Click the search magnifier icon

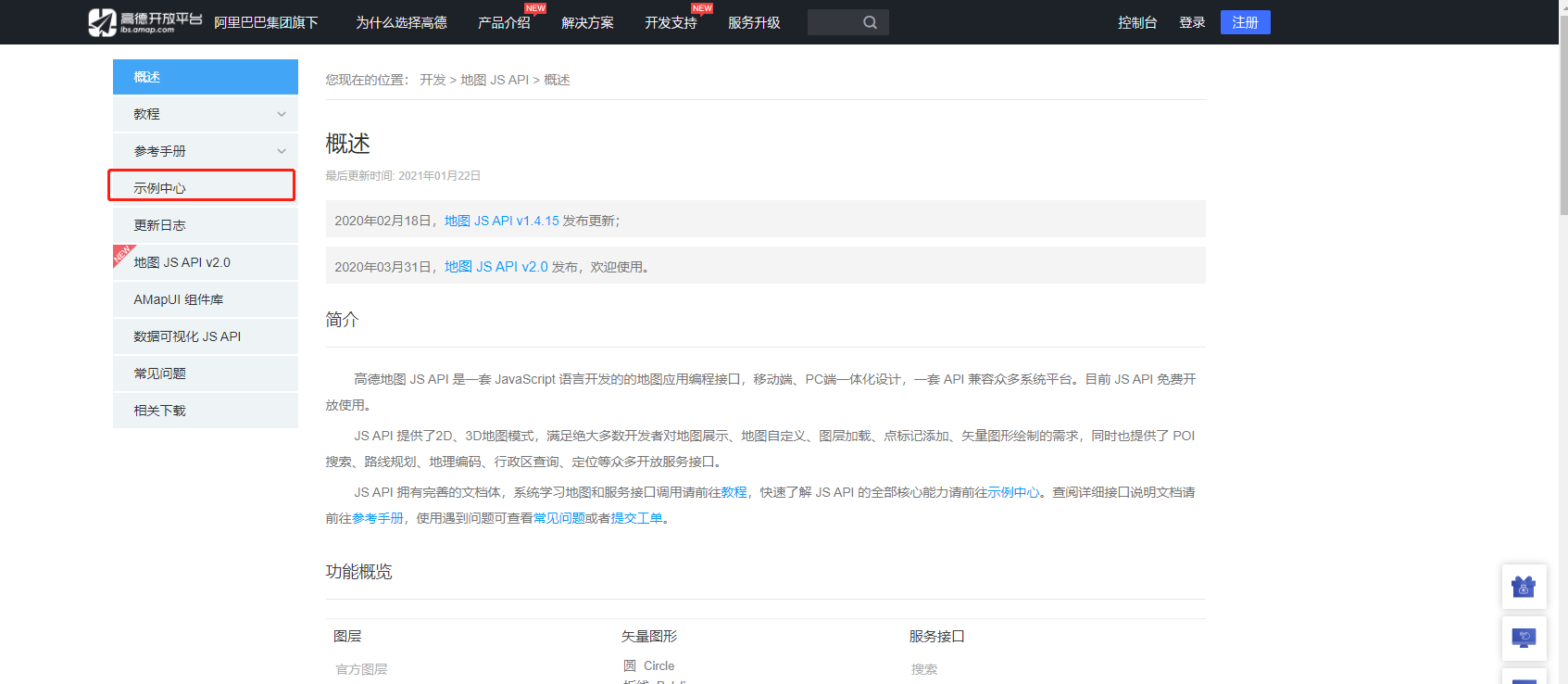tap(870, 22)
